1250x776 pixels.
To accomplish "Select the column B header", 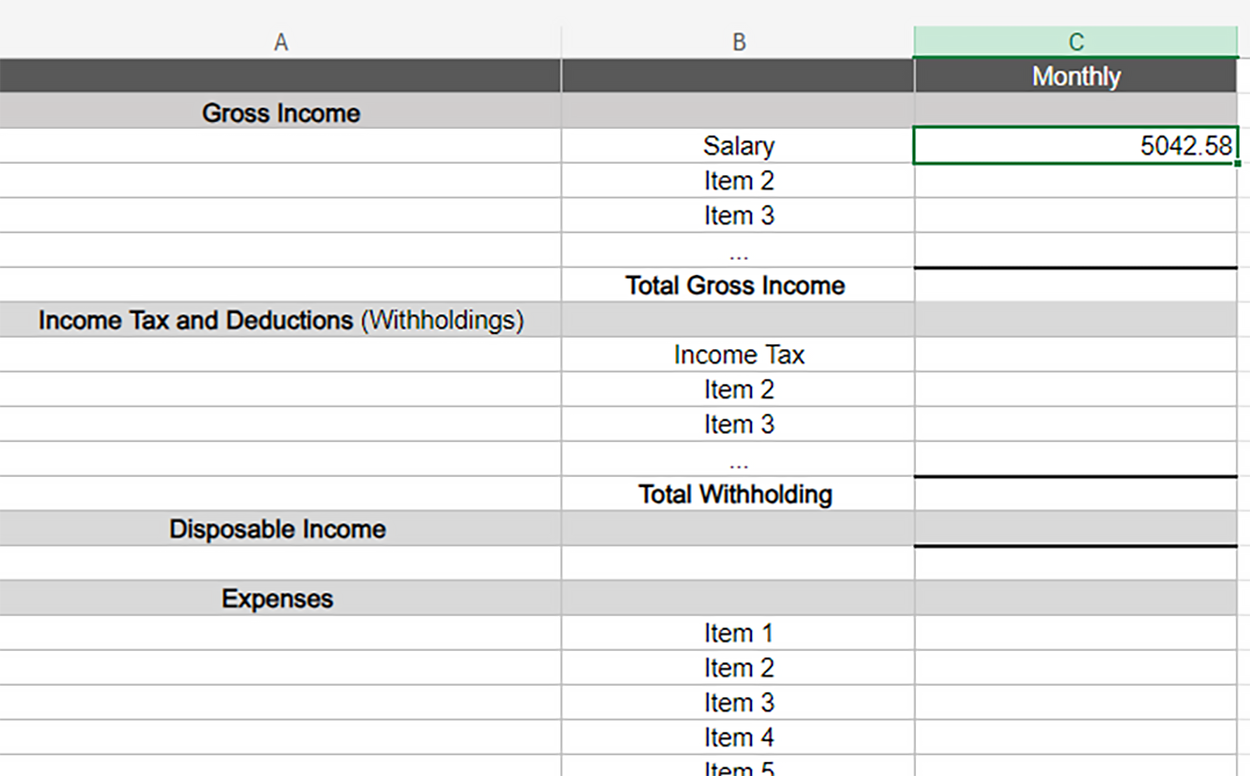I will click(738, 41).
